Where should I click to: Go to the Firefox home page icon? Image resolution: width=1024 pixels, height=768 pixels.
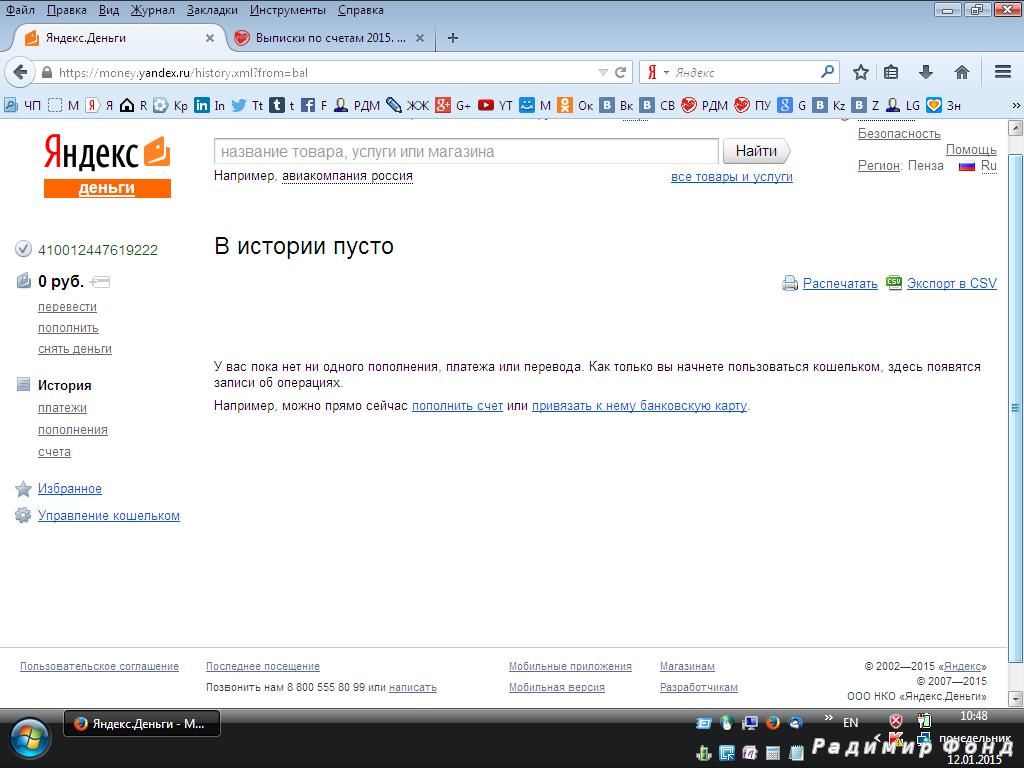click(x=961, y=72)
